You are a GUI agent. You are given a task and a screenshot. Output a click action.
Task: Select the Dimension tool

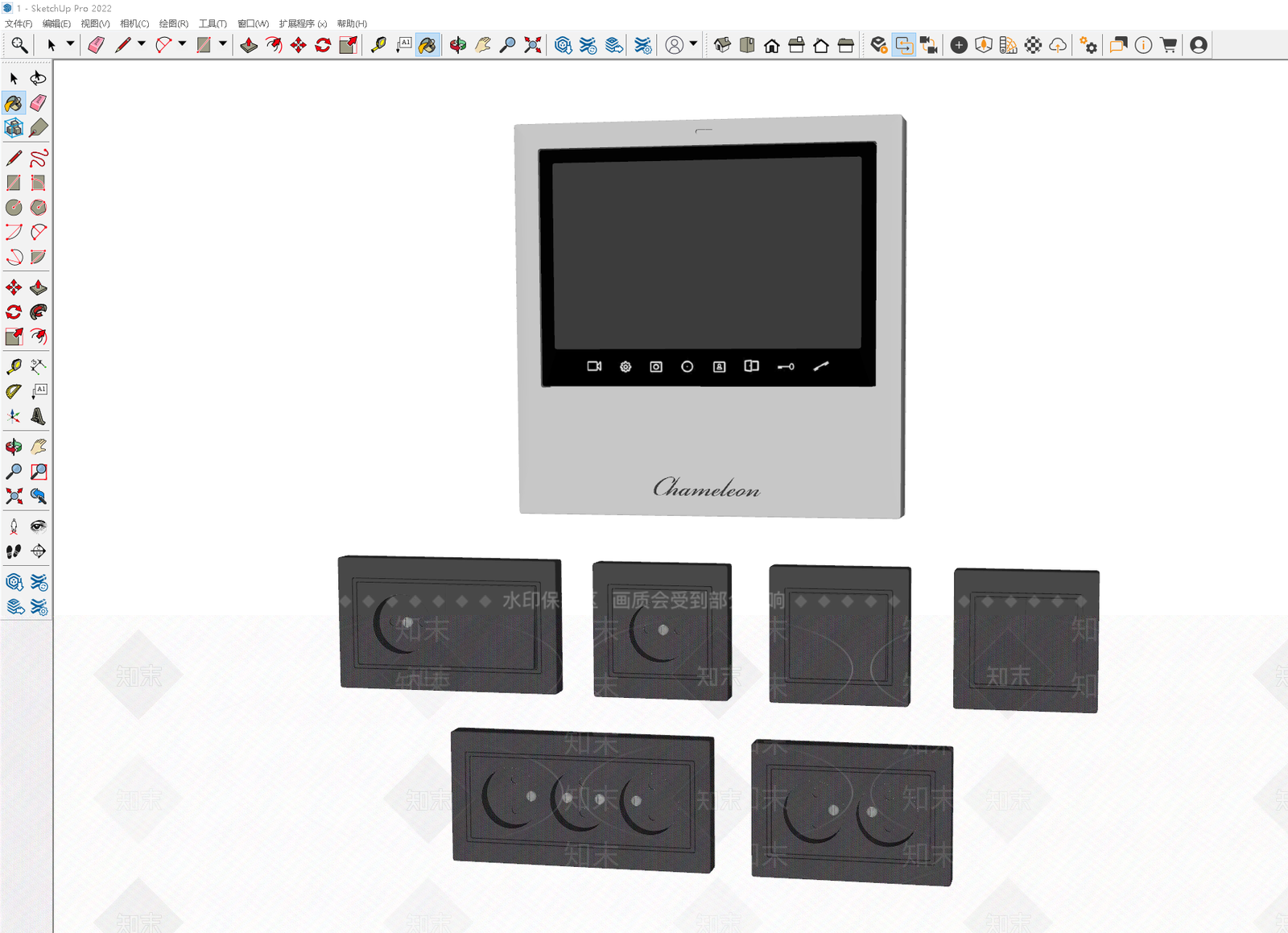click(x=38, y=366)
